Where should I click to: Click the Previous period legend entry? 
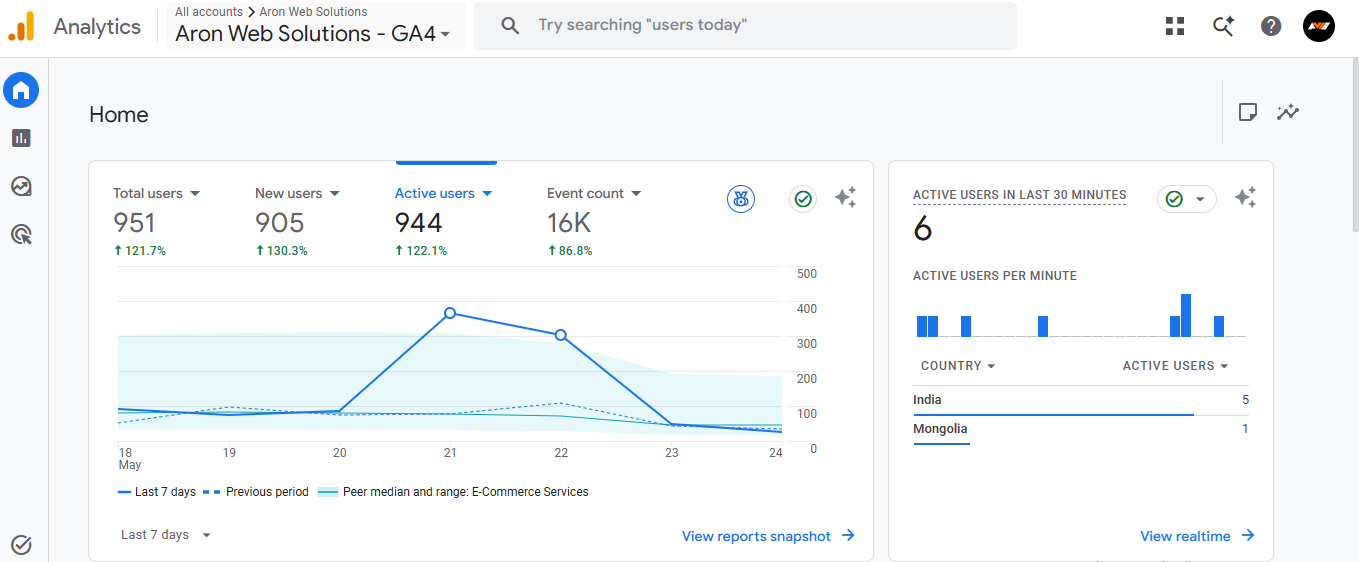[x=255, y=492]
